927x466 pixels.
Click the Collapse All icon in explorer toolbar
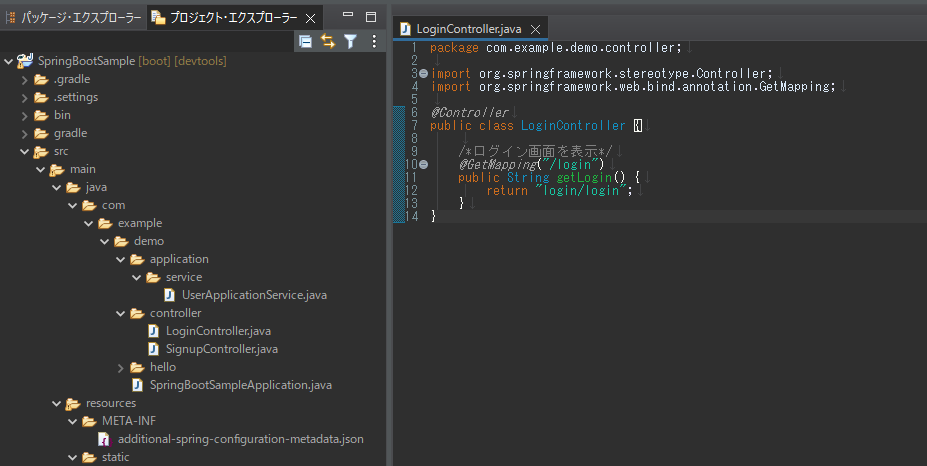pyautogui.click(x=306, y=41)
